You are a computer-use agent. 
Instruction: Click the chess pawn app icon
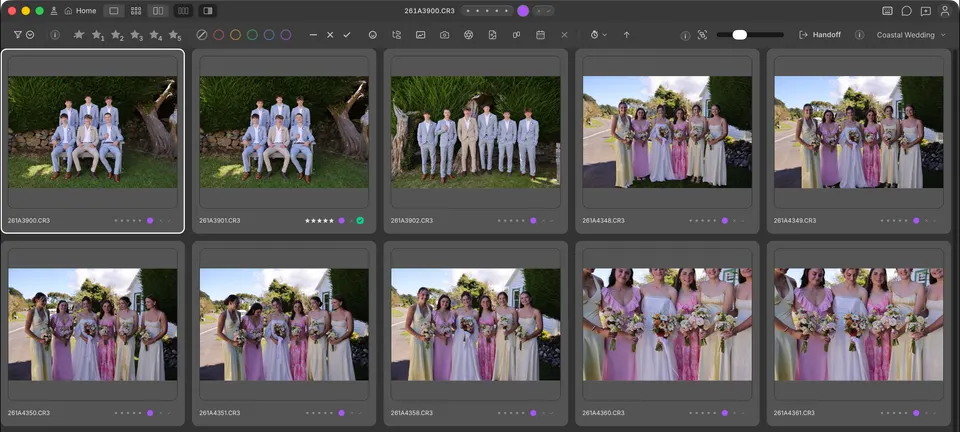(x=54, y=10)
